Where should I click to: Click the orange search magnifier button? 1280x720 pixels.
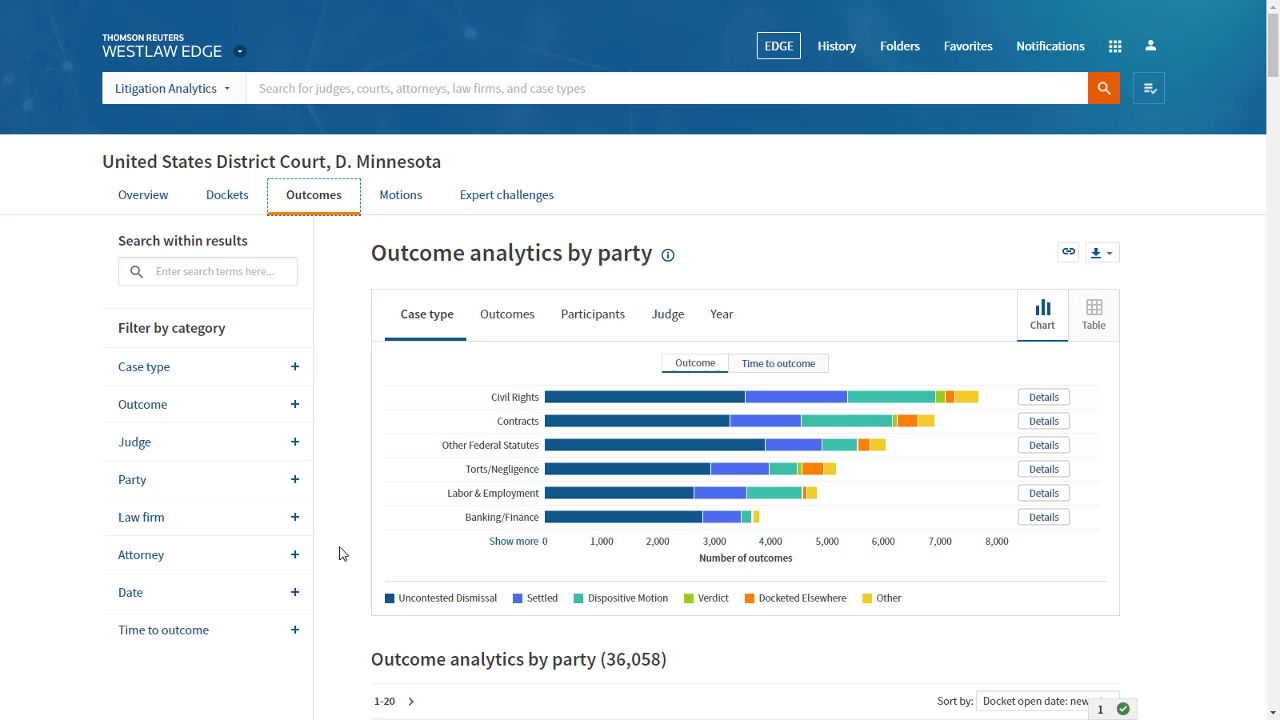coord(1103,88)
